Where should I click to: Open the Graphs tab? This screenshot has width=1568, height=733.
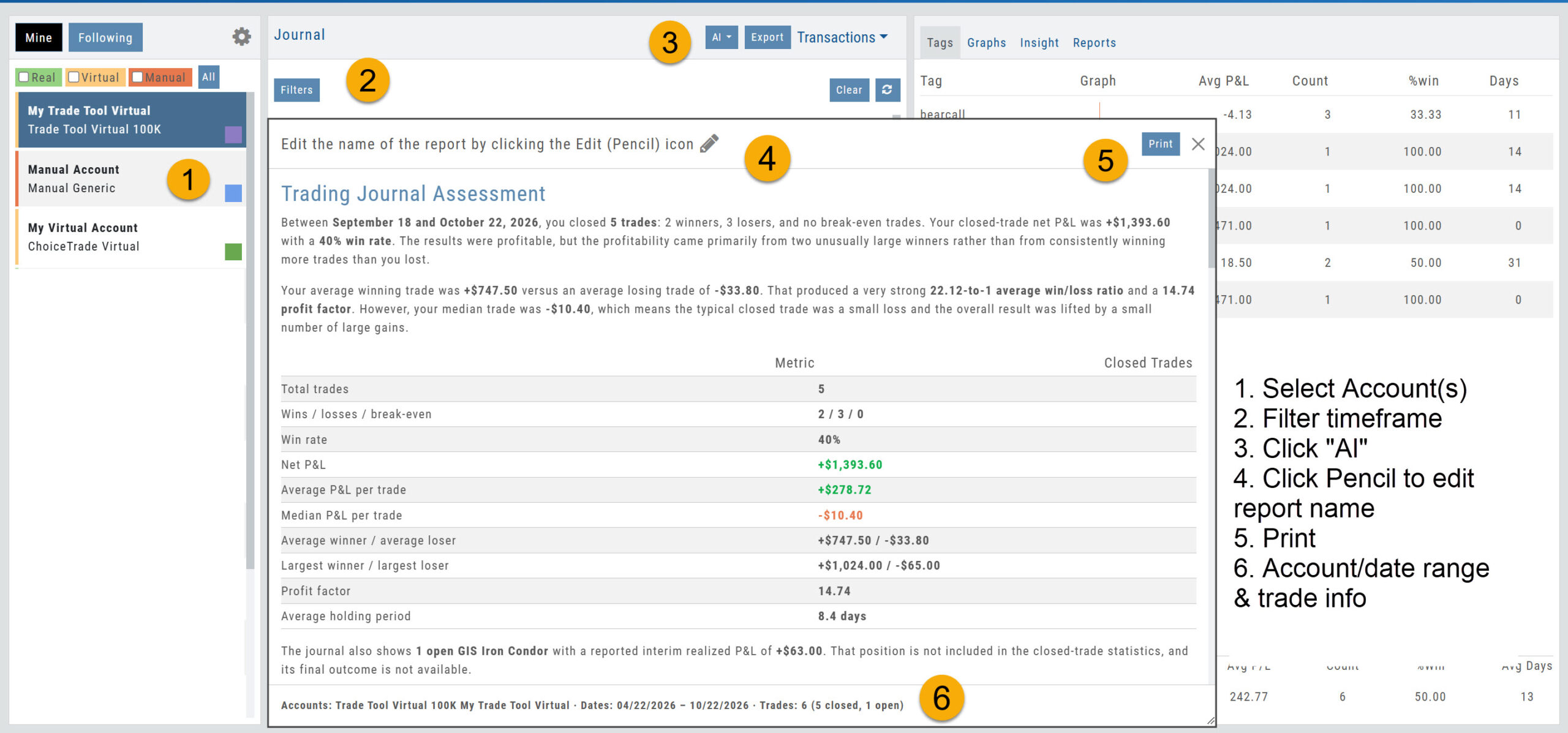point(986,42)
